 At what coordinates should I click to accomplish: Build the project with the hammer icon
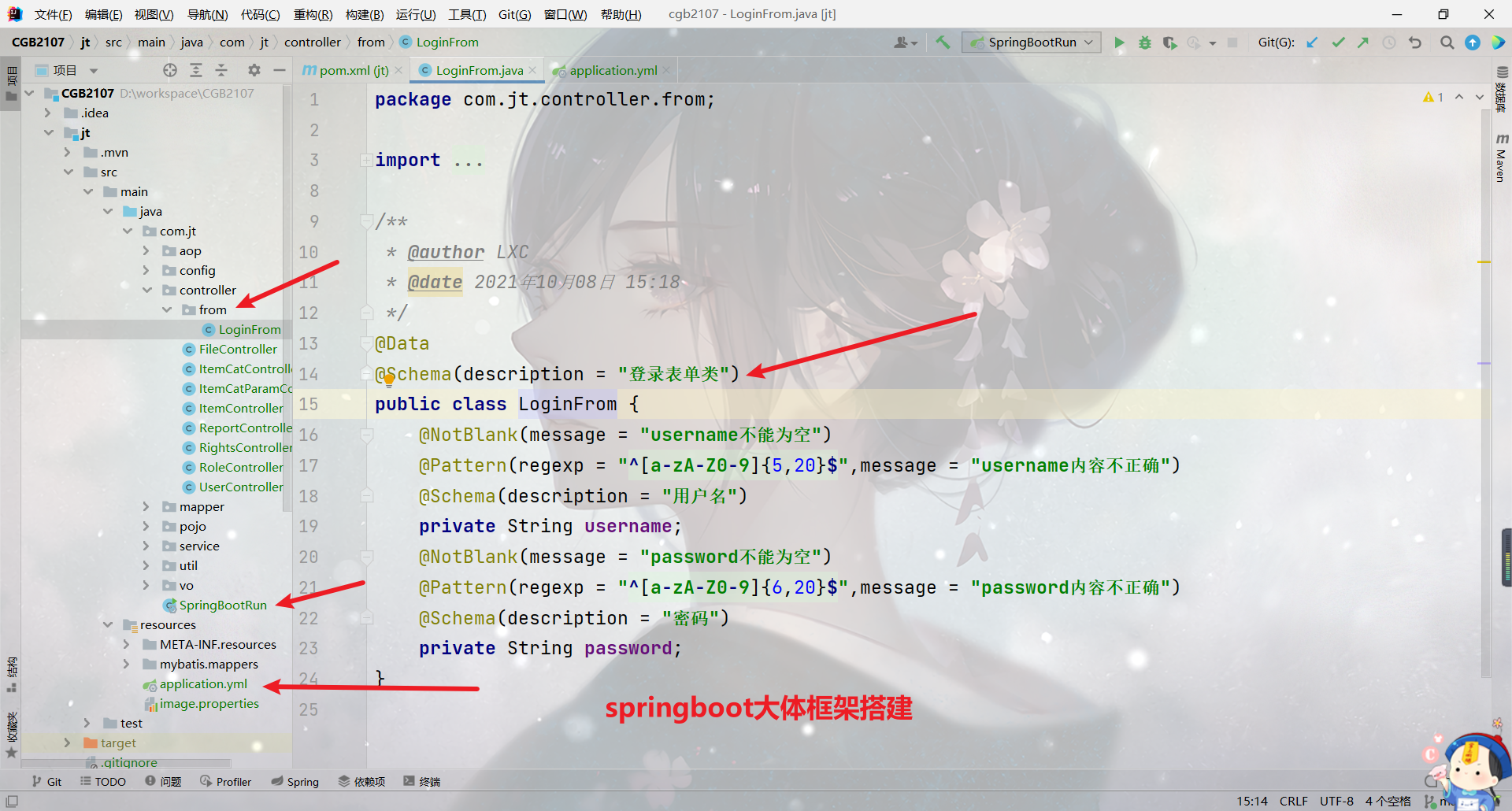tap(943, 42)
